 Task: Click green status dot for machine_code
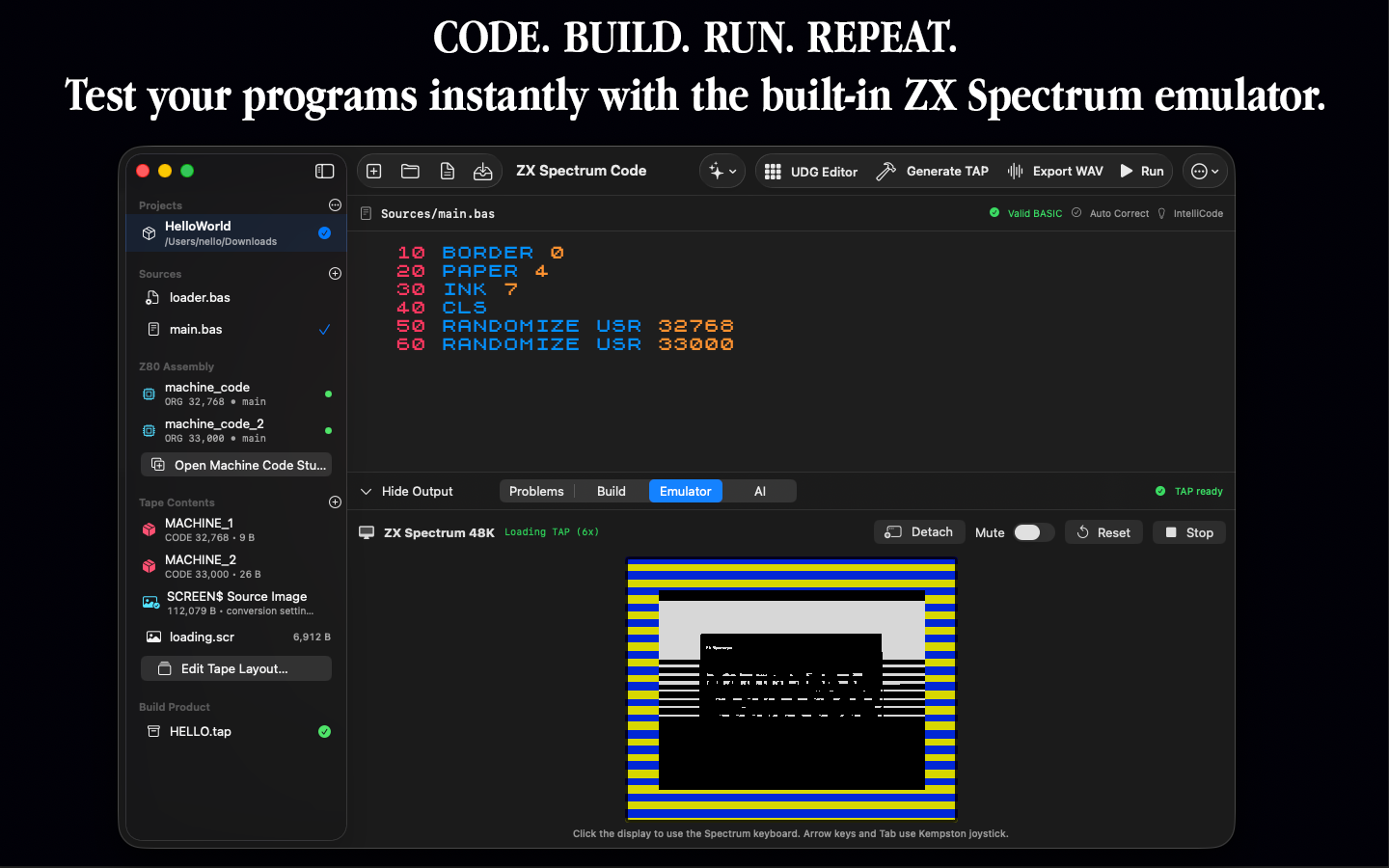tap(328, 393)
